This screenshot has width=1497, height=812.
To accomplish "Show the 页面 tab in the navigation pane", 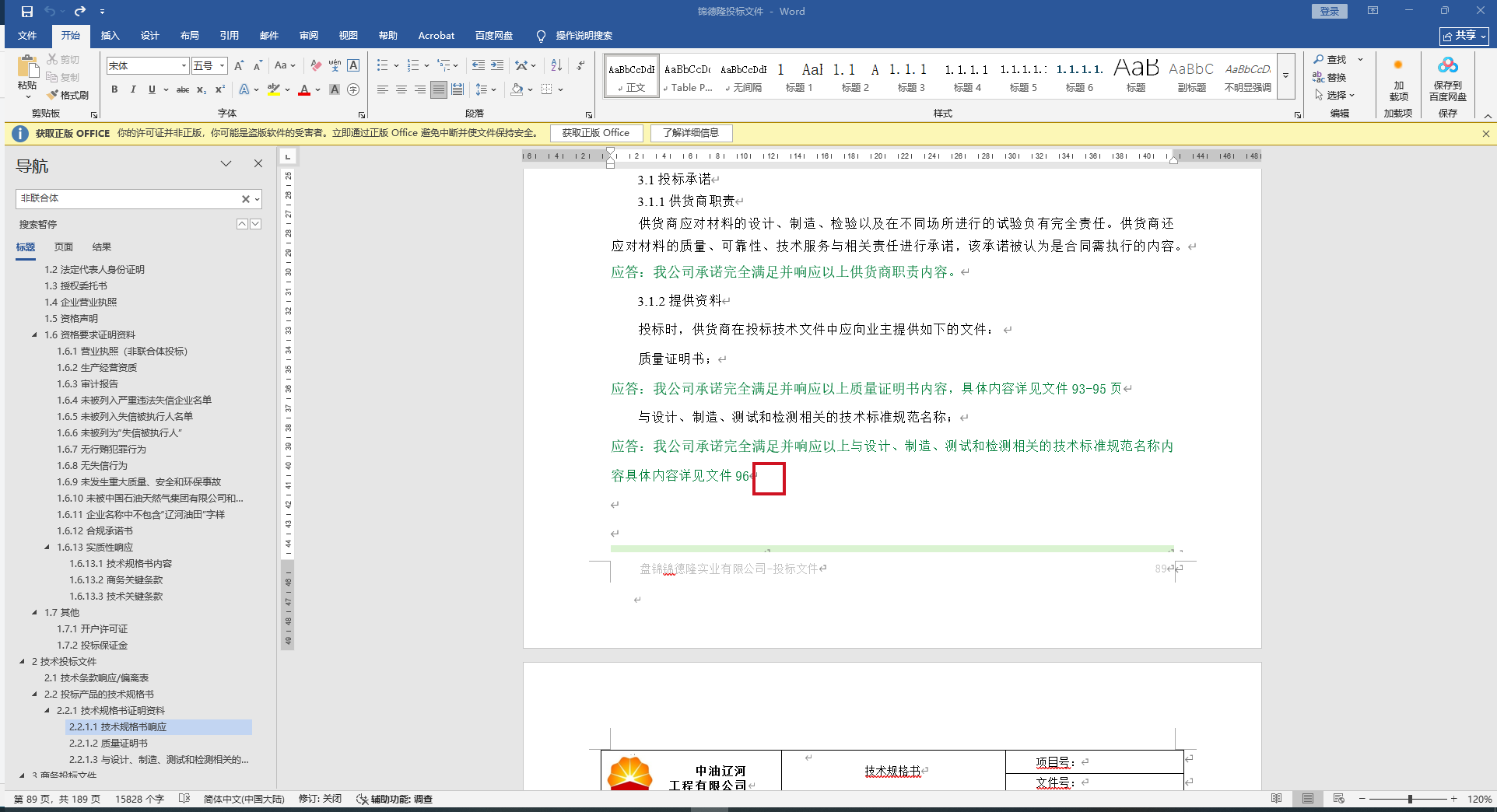I will tap(64, 247).
